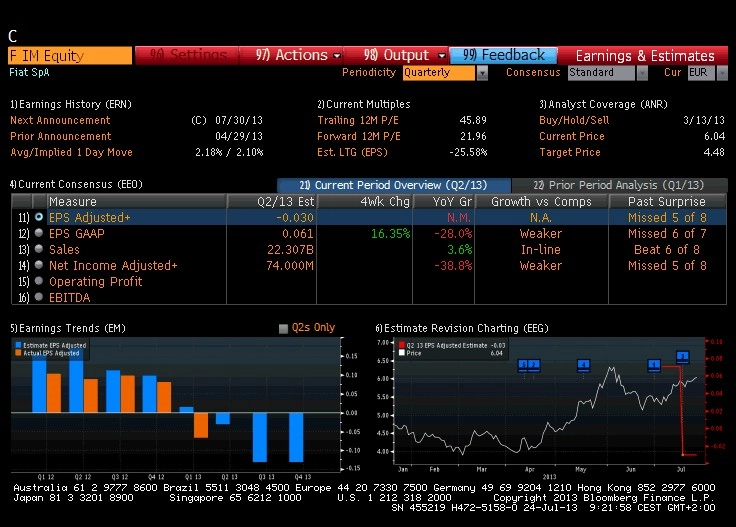Viewport: 736px width, 527px height.
Task: Click the Past Surprise column header
Action: pos(667,201)
